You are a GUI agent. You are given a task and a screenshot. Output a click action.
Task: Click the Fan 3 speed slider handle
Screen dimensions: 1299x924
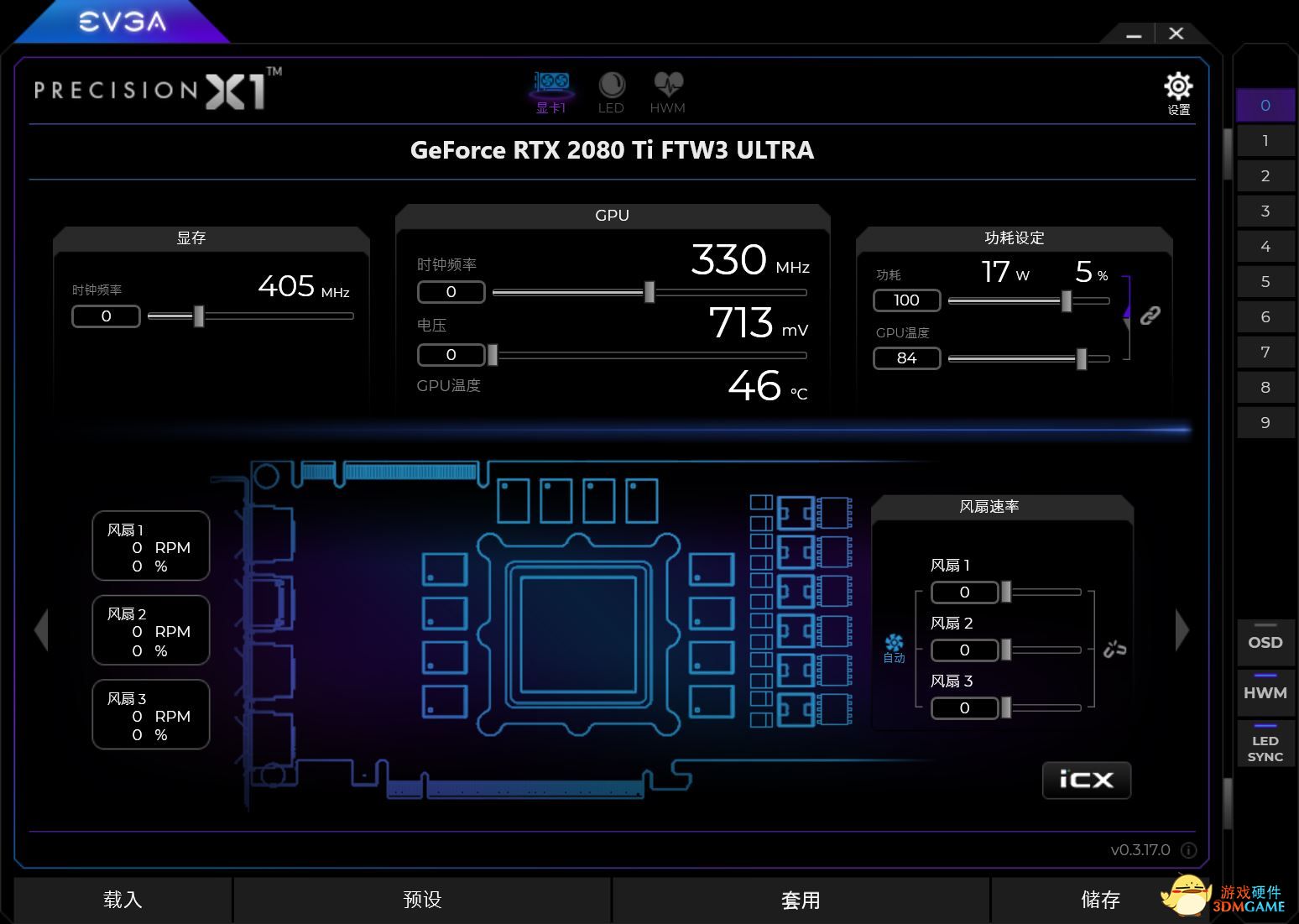pyautogui.click(x=1006, y=708)
